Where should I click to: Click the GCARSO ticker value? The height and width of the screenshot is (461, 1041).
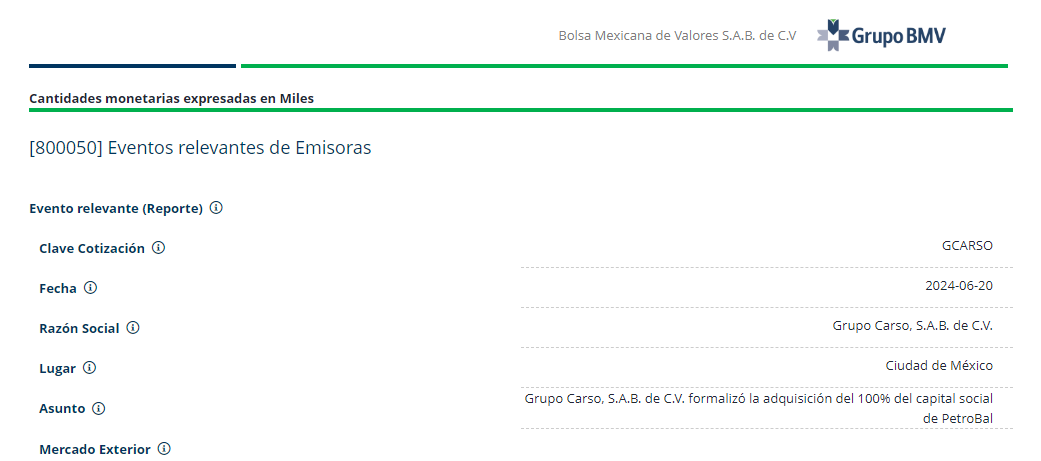pos(967,246)
